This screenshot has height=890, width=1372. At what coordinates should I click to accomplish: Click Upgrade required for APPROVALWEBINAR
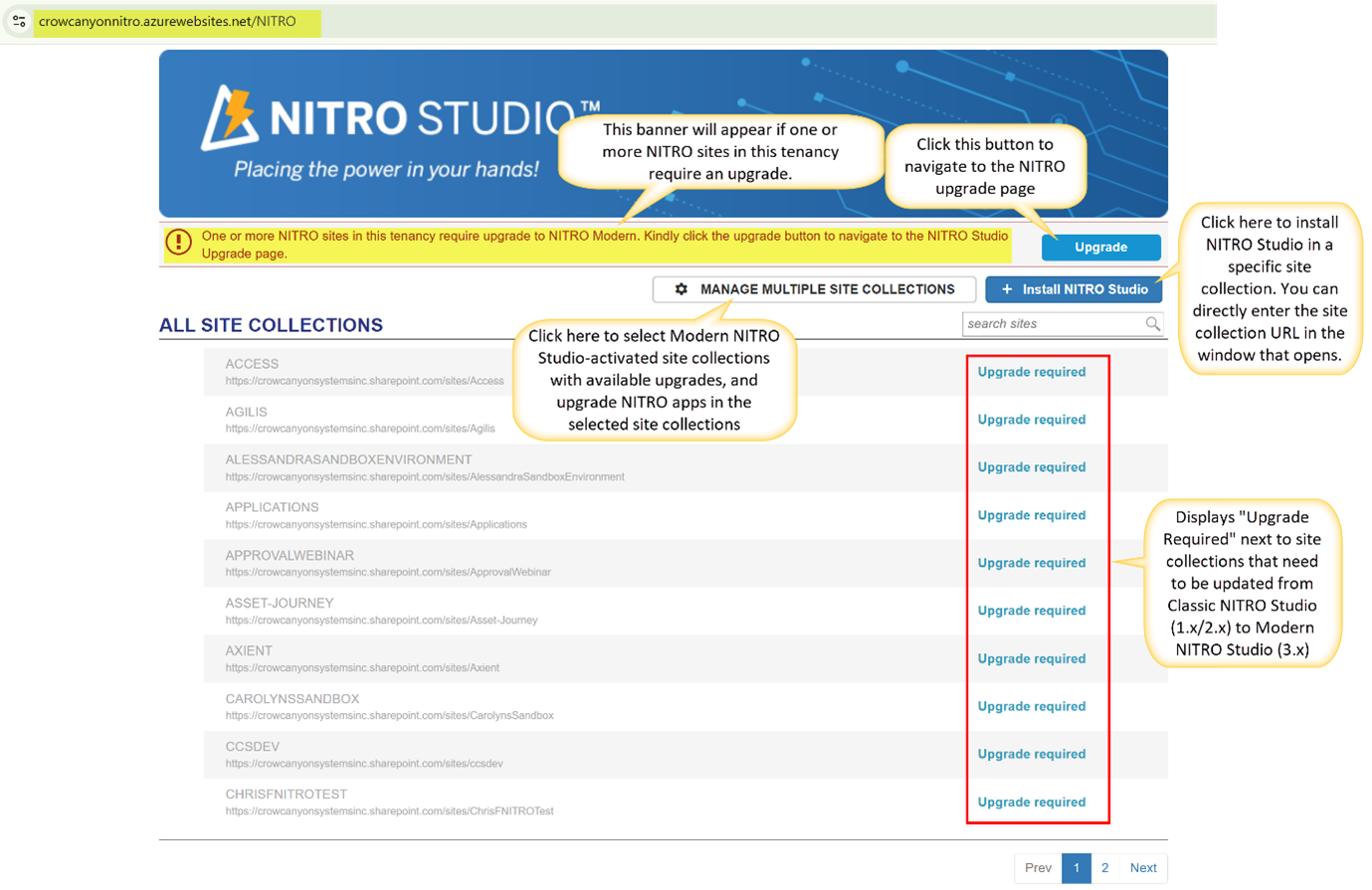point(1032,562)
